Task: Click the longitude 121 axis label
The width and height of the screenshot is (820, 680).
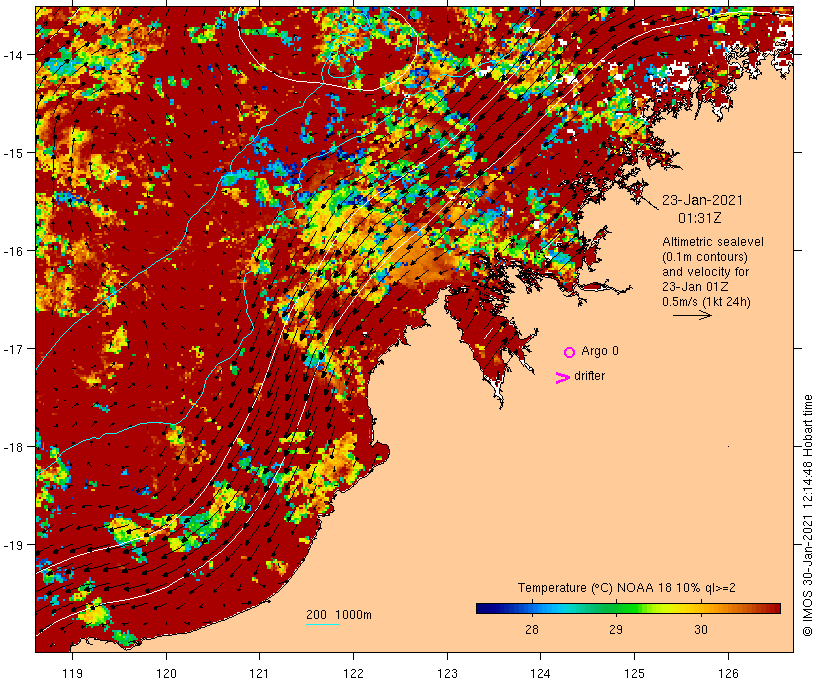Action: [260, 674]
